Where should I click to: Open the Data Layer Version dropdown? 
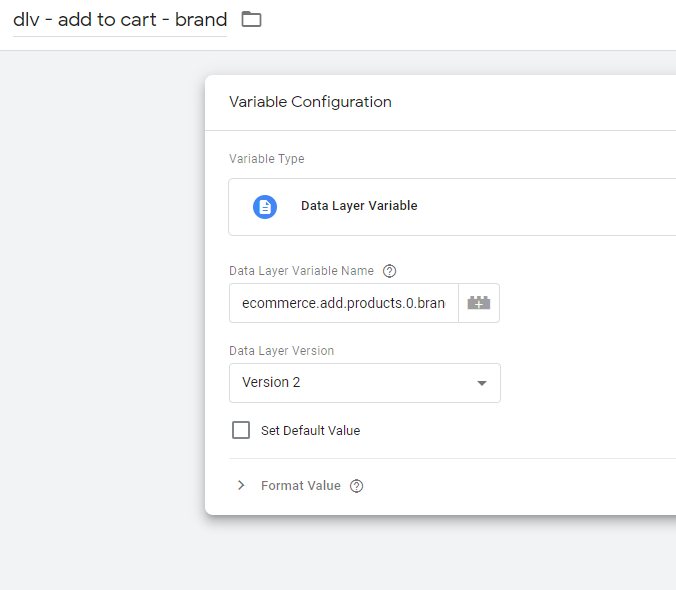coord(365,383)
